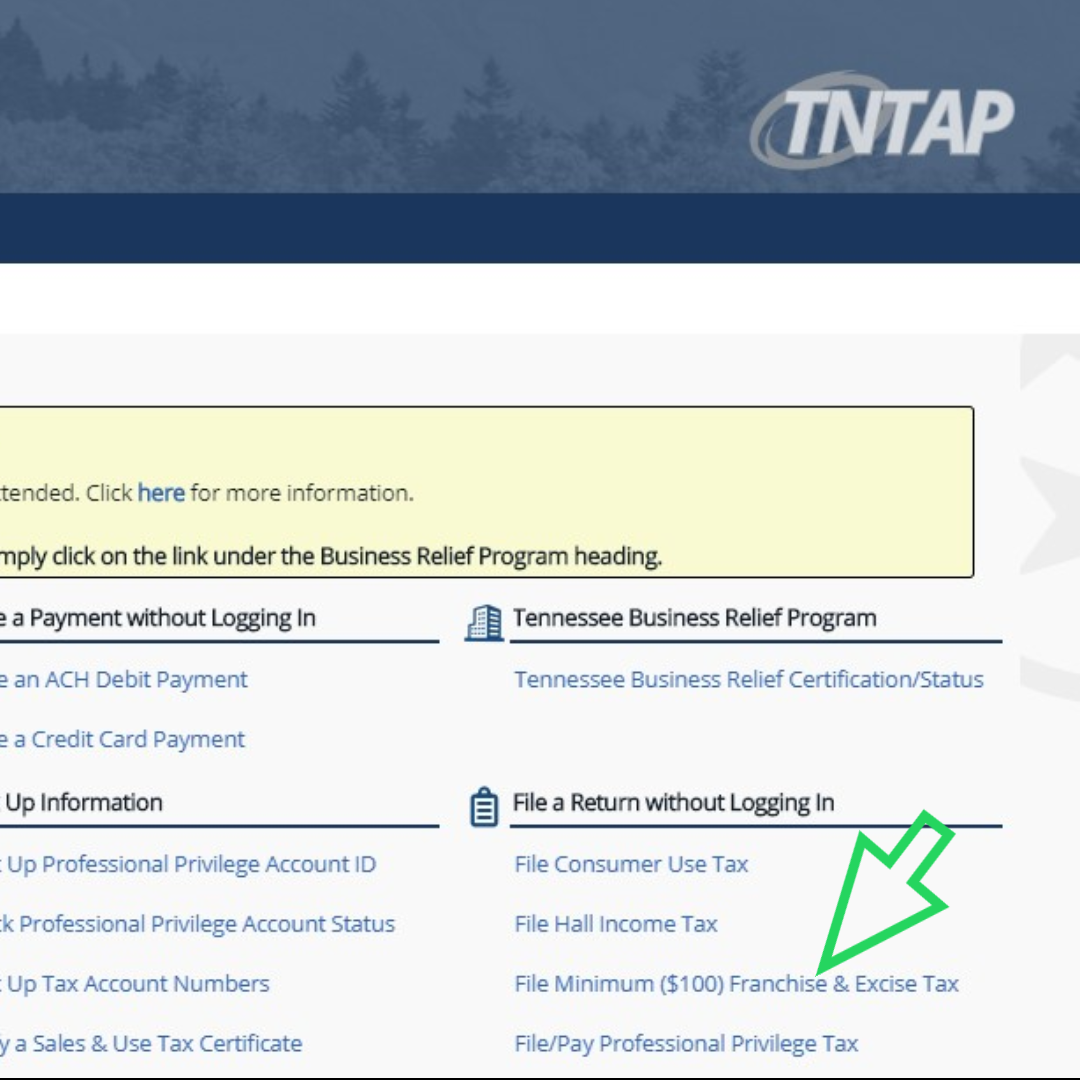Screen dimensions: 1080x1080
Task: Open Sales & Use Tax Certificate link
Action: 151,1044
